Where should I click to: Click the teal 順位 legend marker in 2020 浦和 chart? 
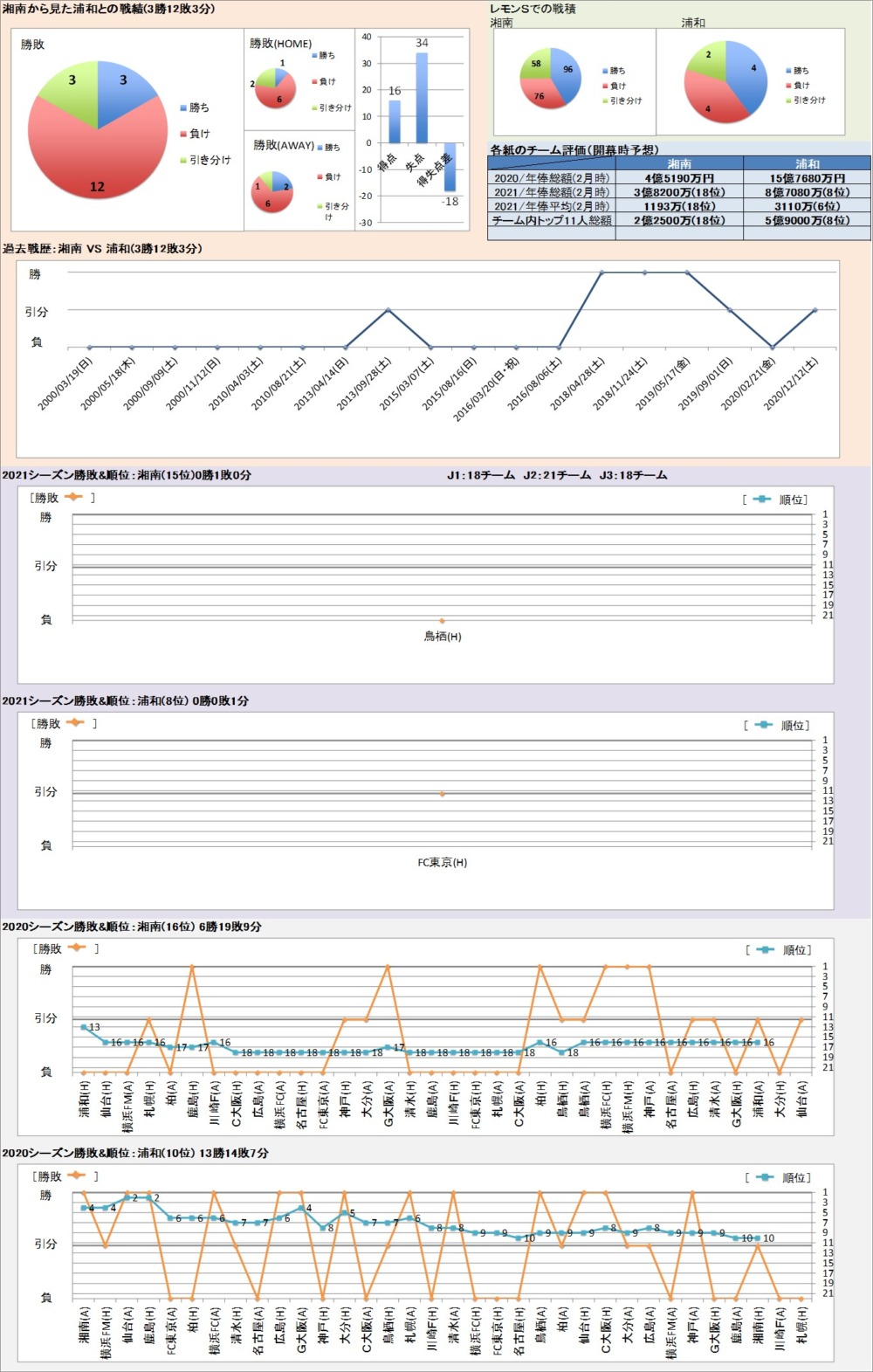tap(765, 1177)
